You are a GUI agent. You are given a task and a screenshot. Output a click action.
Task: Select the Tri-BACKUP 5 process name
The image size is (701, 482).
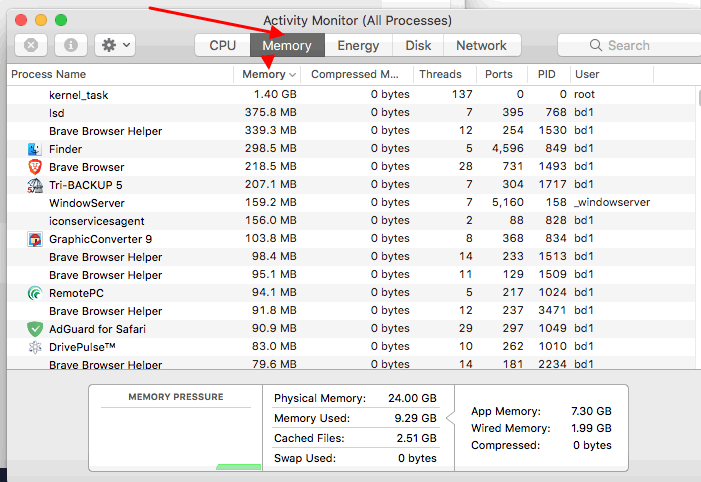click(x=85, y=185)
